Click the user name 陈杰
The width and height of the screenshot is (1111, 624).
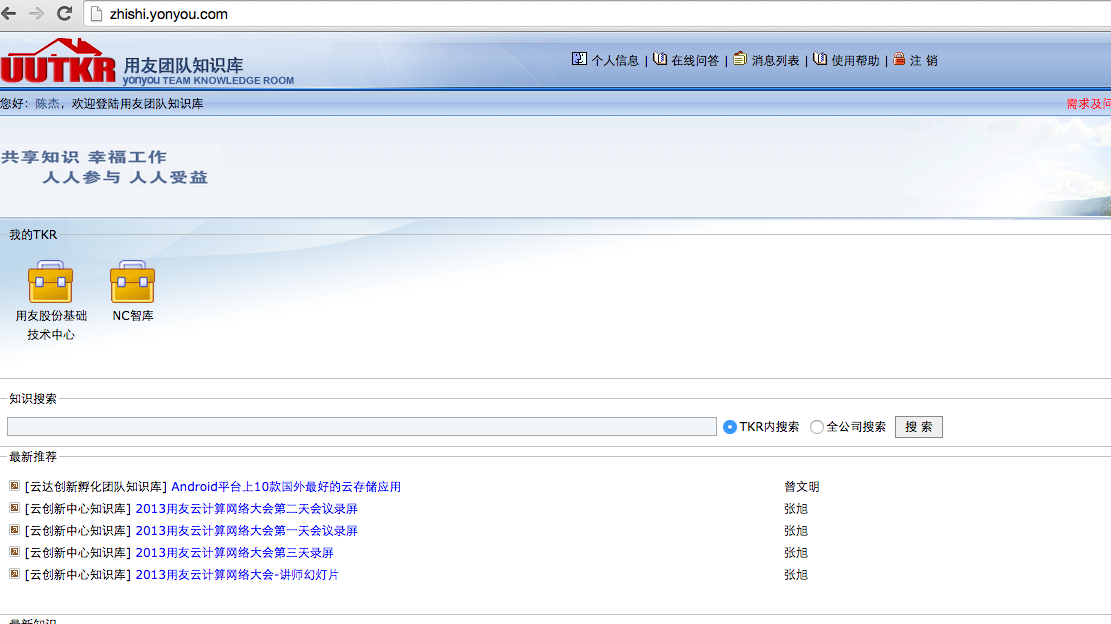pos(47,103)
